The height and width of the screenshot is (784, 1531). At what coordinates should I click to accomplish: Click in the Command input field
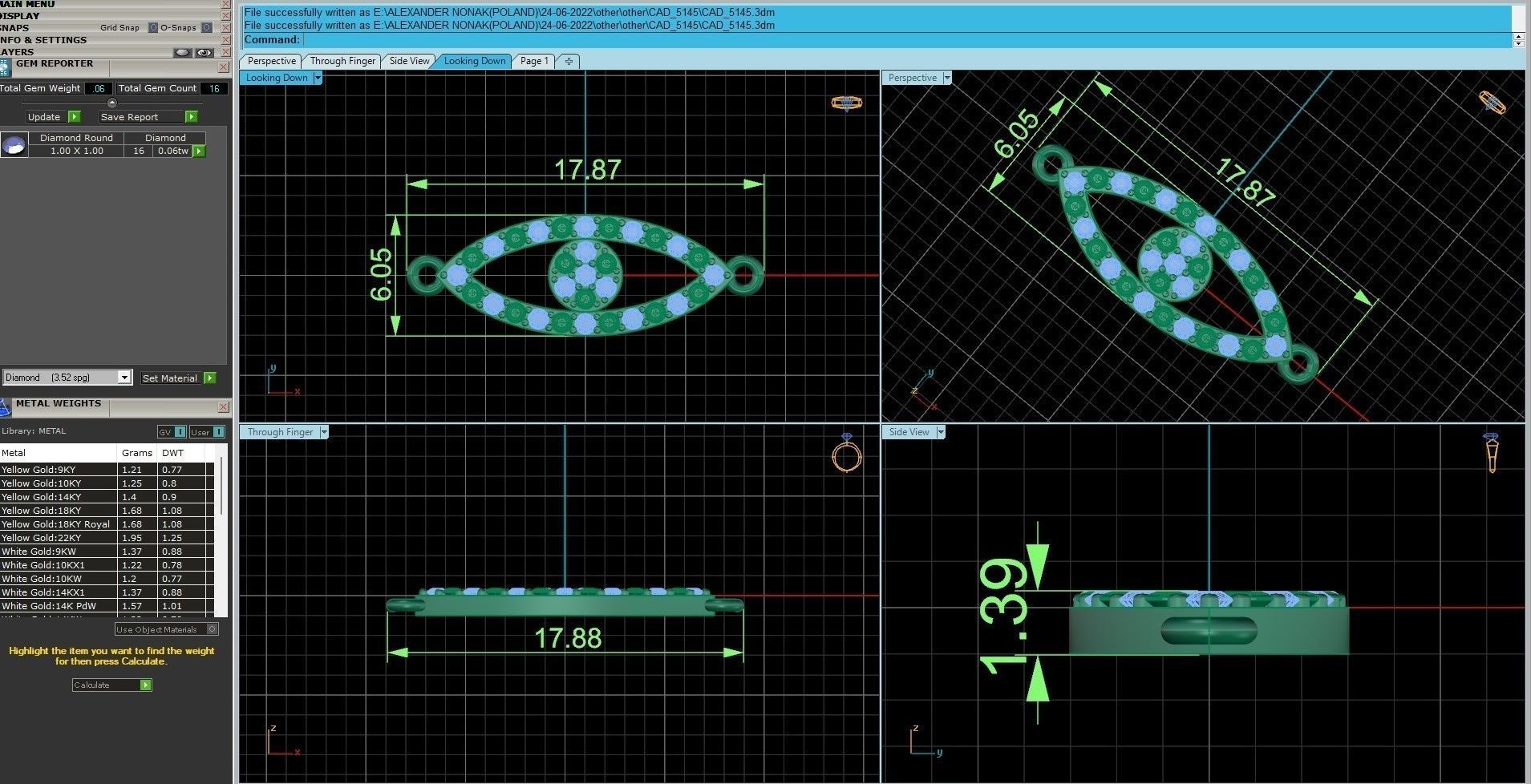point(907,40)
